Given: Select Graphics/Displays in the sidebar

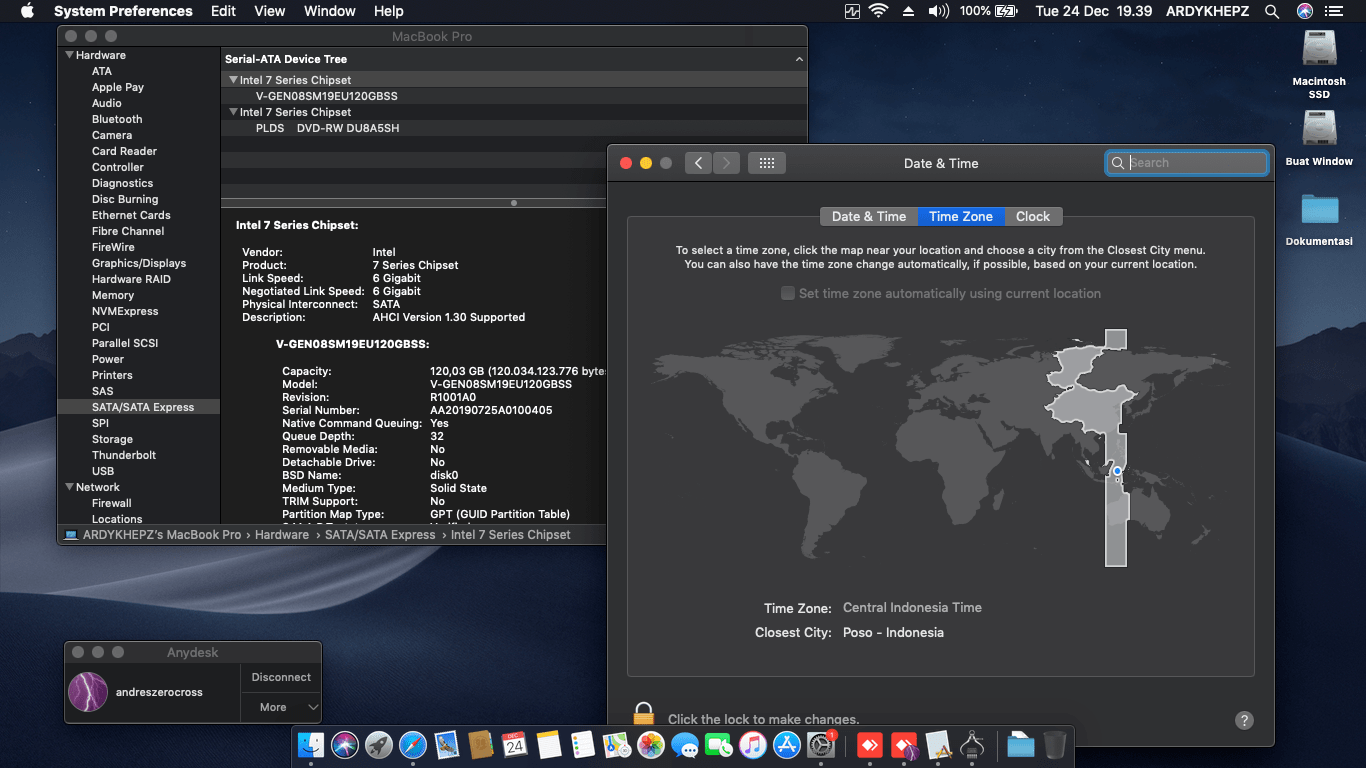Looking at the screenshot, I should [139, 263].
